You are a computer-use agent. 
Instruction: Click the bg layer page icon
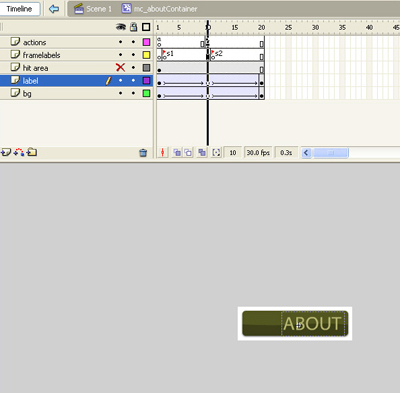15,93
